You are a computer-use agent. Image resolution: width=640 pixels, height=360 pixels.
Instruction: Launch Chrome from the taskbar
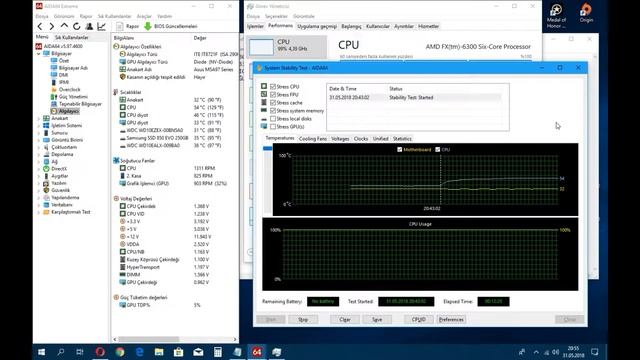pos(120,352)
